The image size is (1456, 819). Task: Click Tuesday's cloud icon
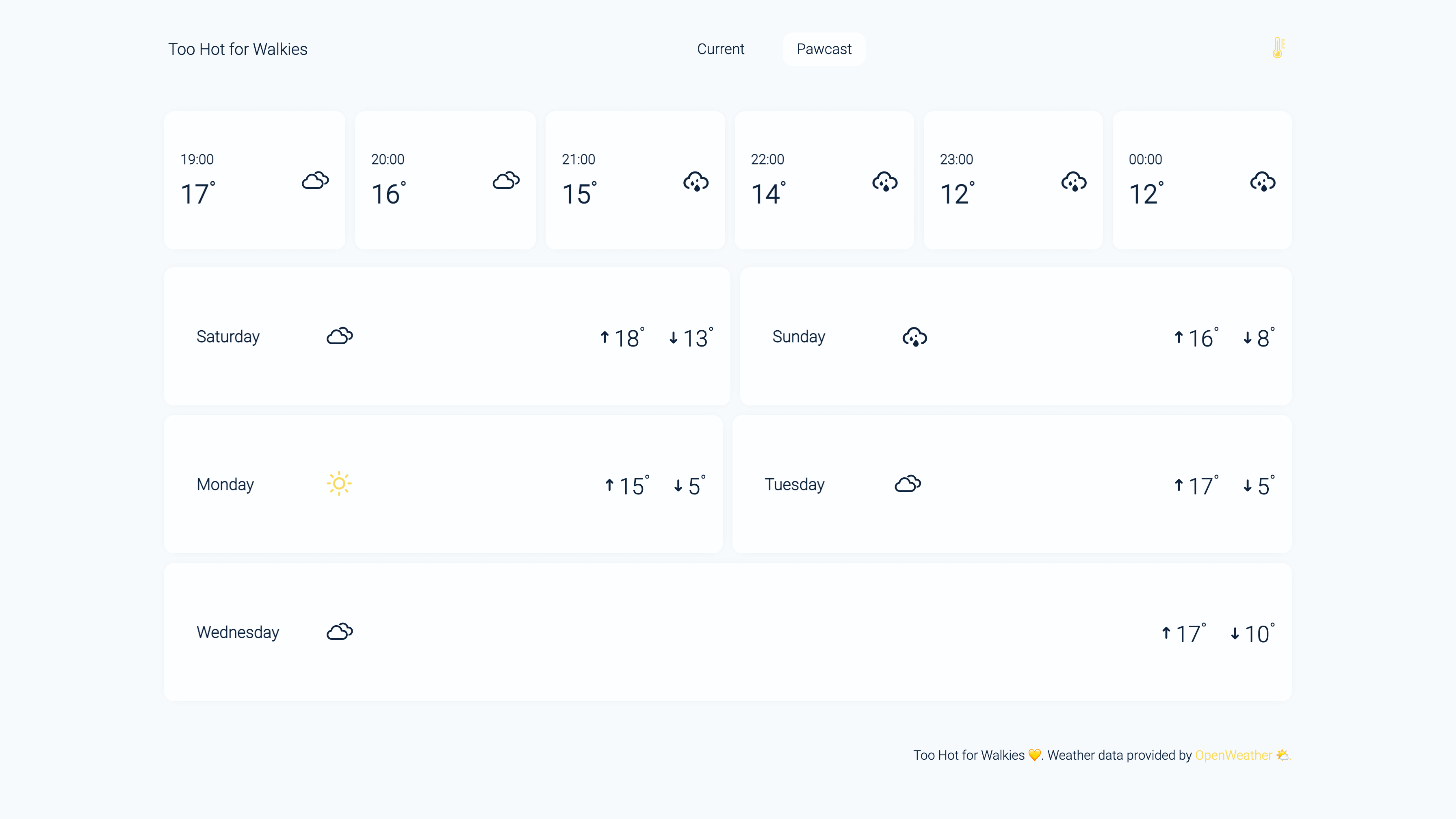coord(908,484)
